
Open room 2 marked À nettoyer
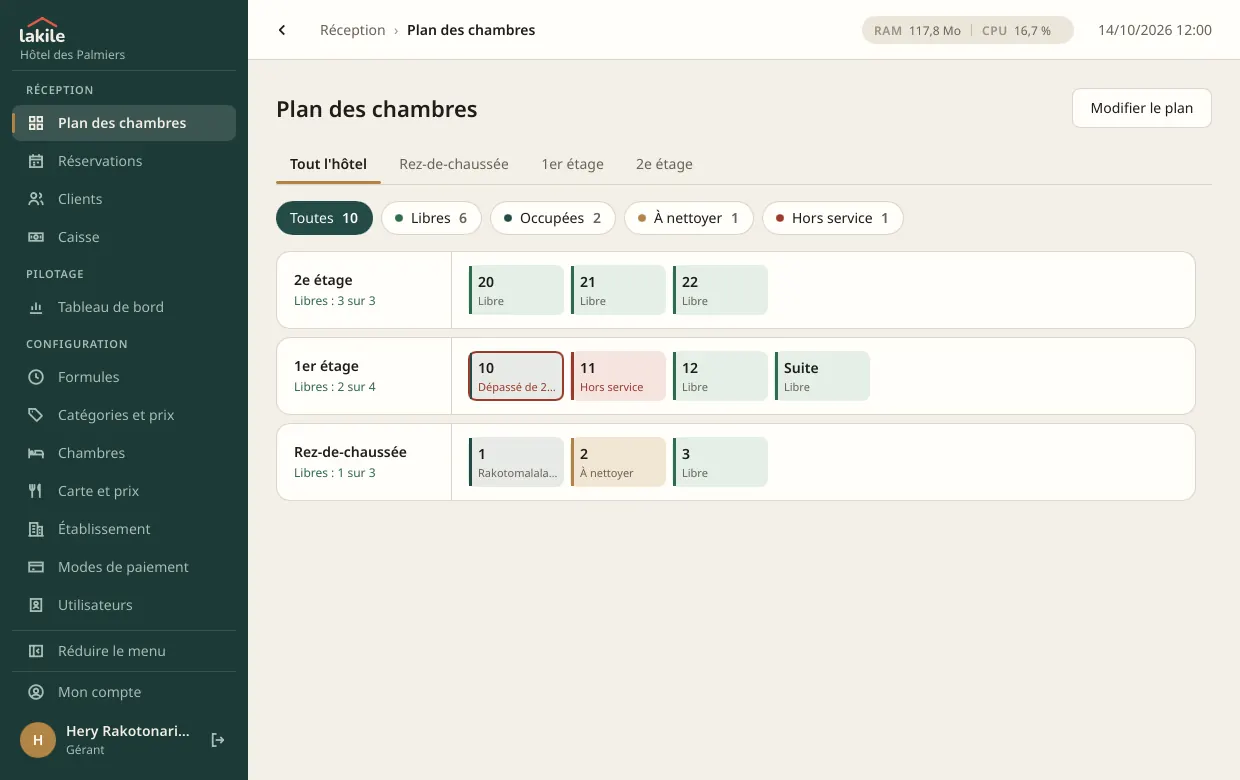click(x=618, y=462)
